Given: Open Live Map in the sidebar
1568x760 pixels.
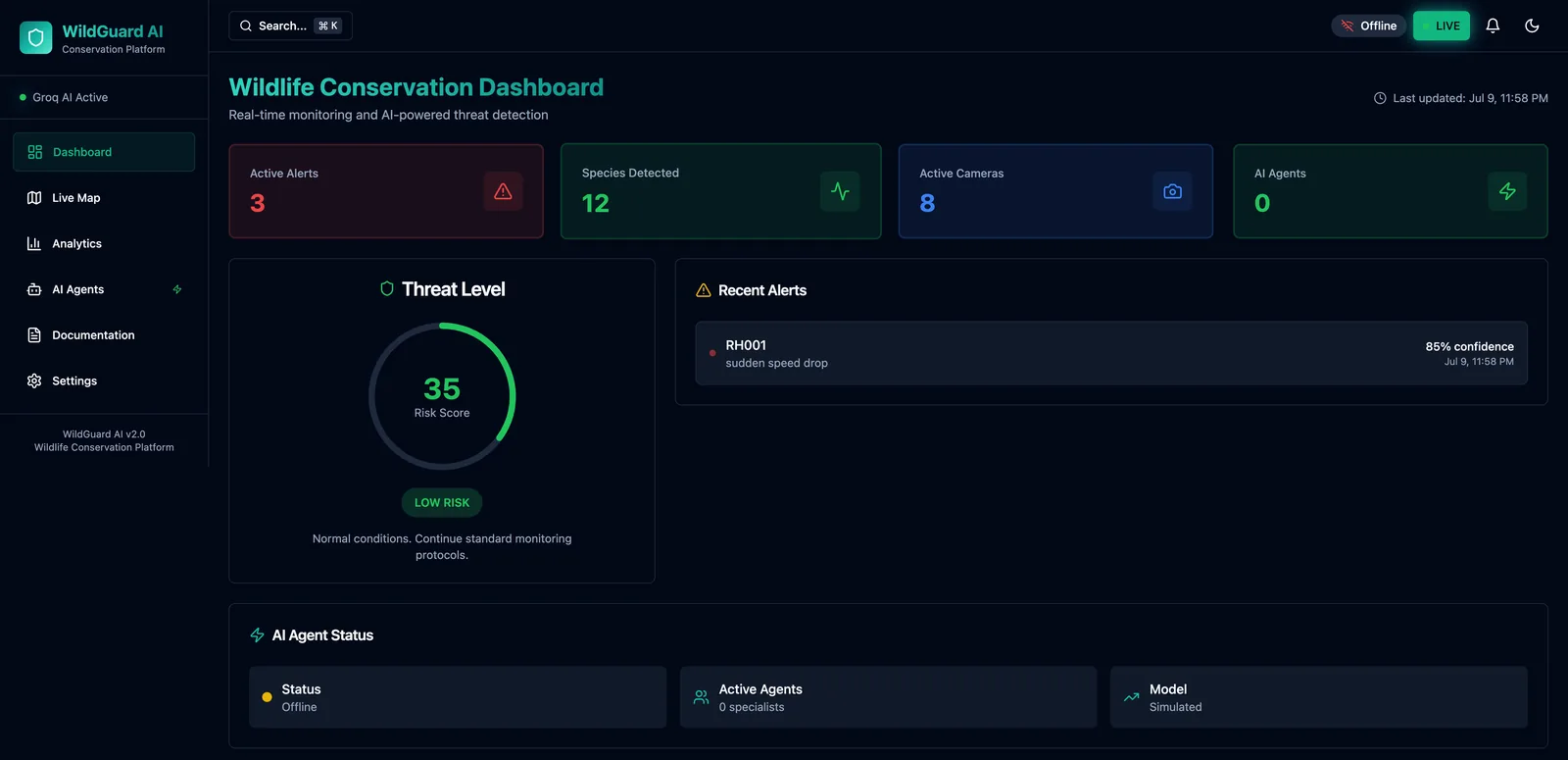Looking at the screenshot, I should coord(104,198).
